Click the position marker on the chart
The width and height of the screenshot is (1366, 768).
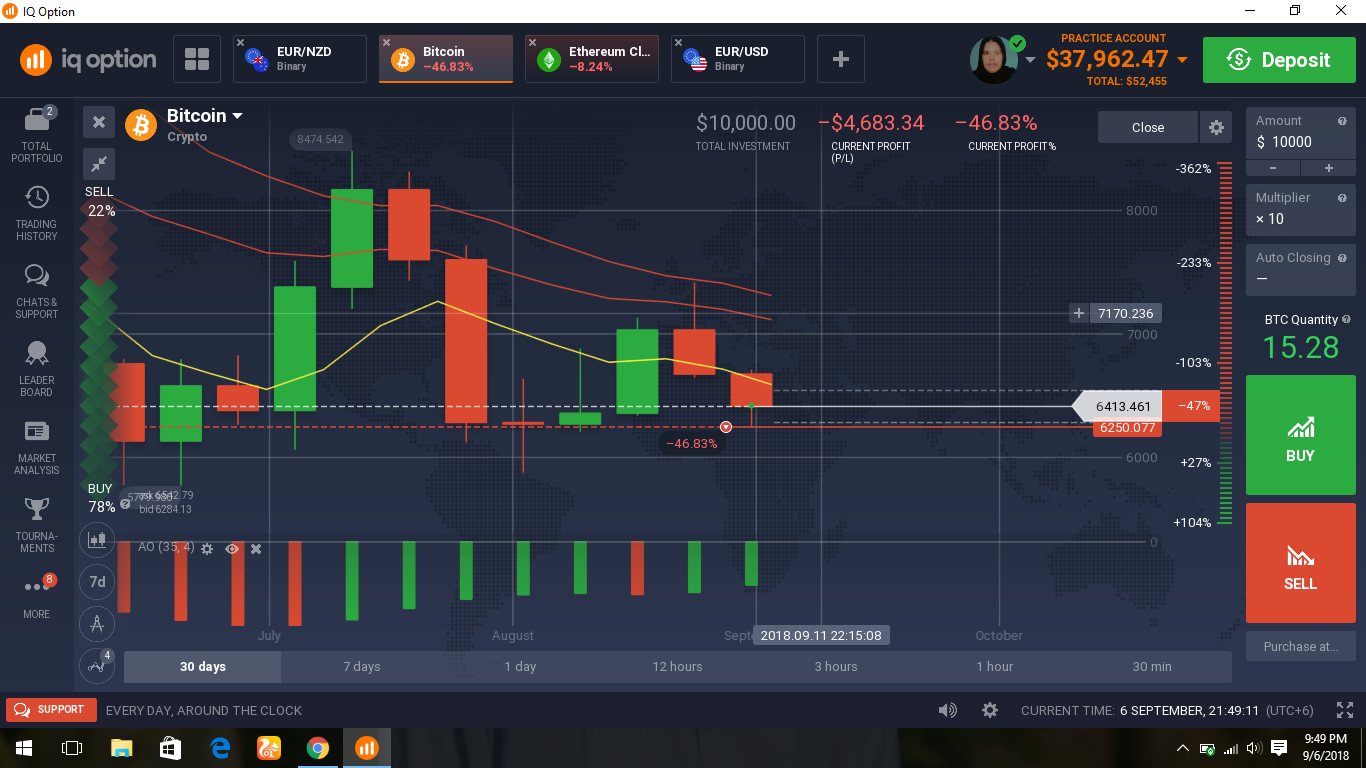726,427
